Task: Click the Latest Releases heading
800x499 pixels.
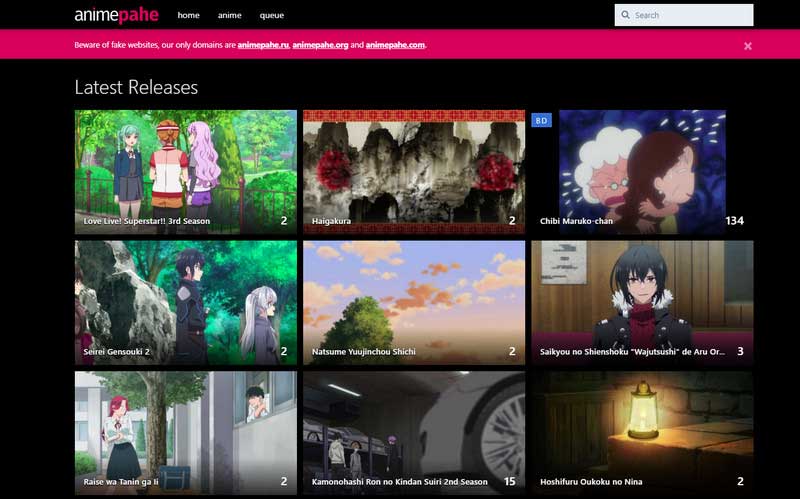Action: click(x=136, y=87)
